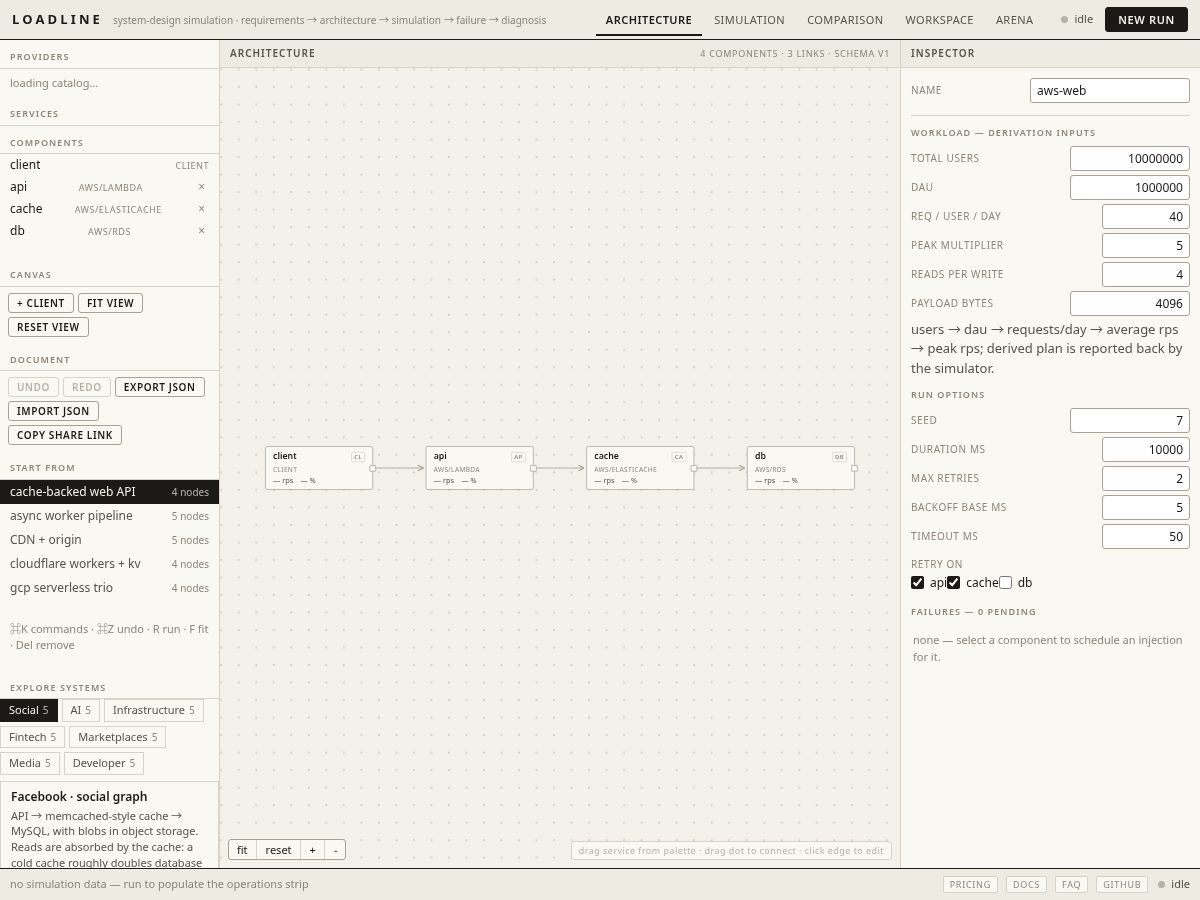Toggle retry on cache checkbox
The width and height of the screenshot is (1200, 900).
point(954,583)
